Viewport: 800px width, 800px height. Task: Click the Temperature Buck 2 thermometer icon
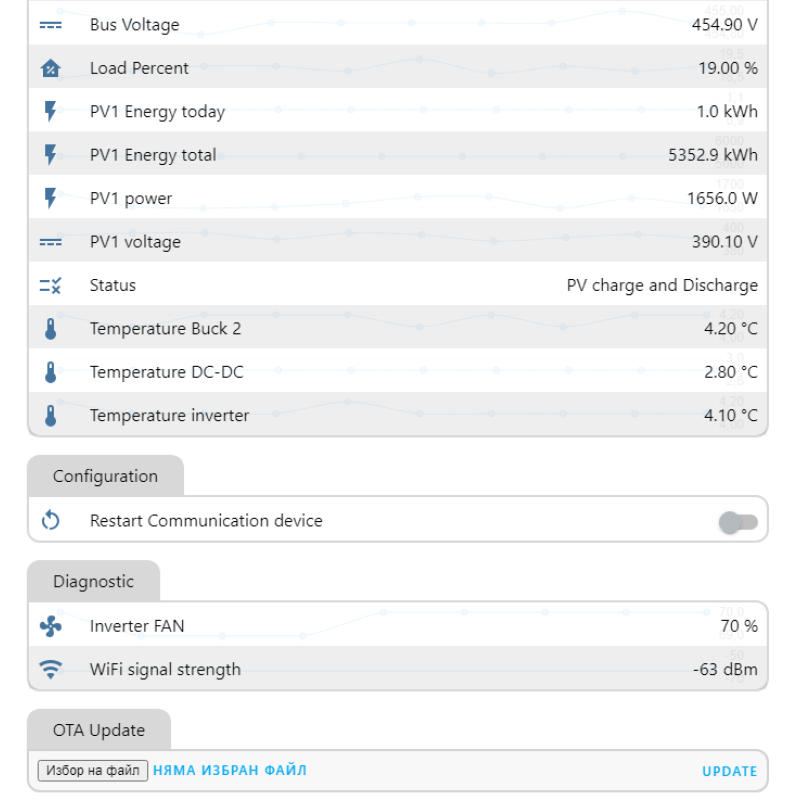pyautogui.click(x=50, y=329)
